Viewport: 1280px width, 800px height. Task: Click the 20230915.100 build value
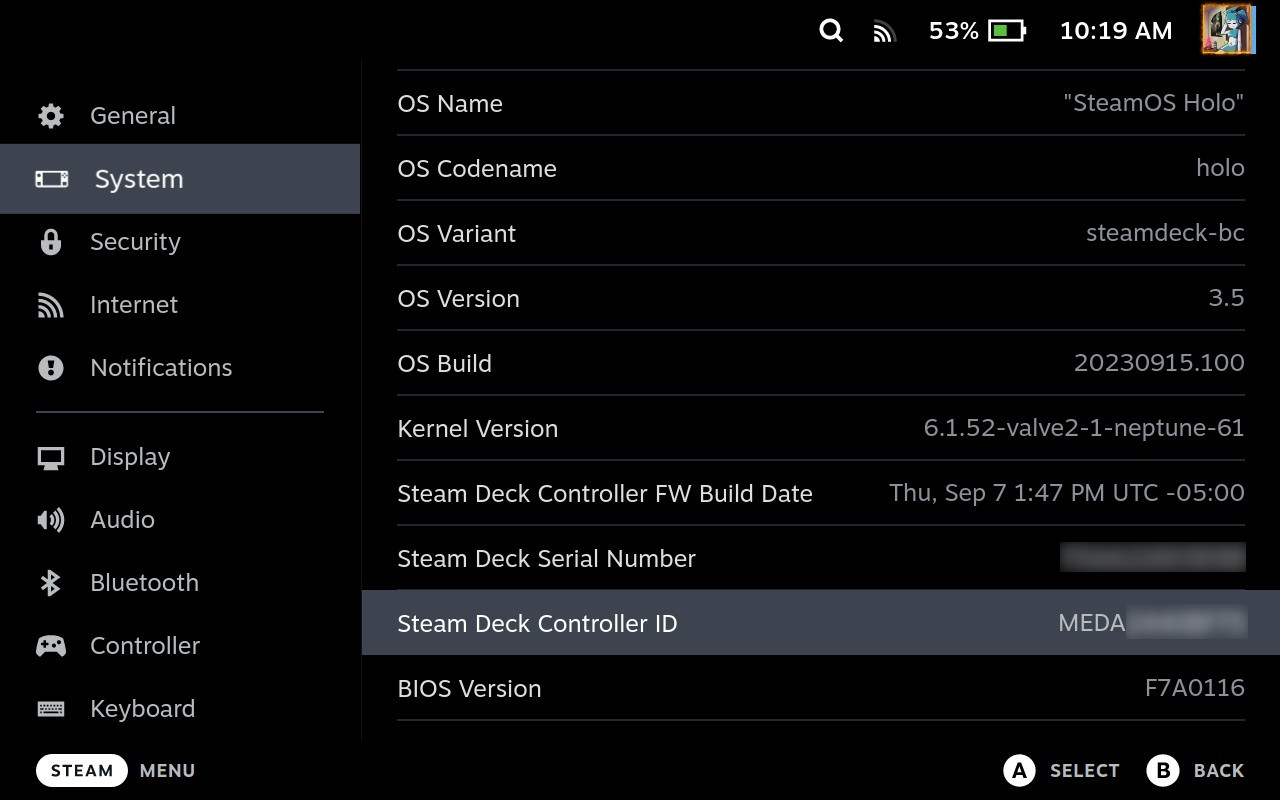pos(1159,363)
